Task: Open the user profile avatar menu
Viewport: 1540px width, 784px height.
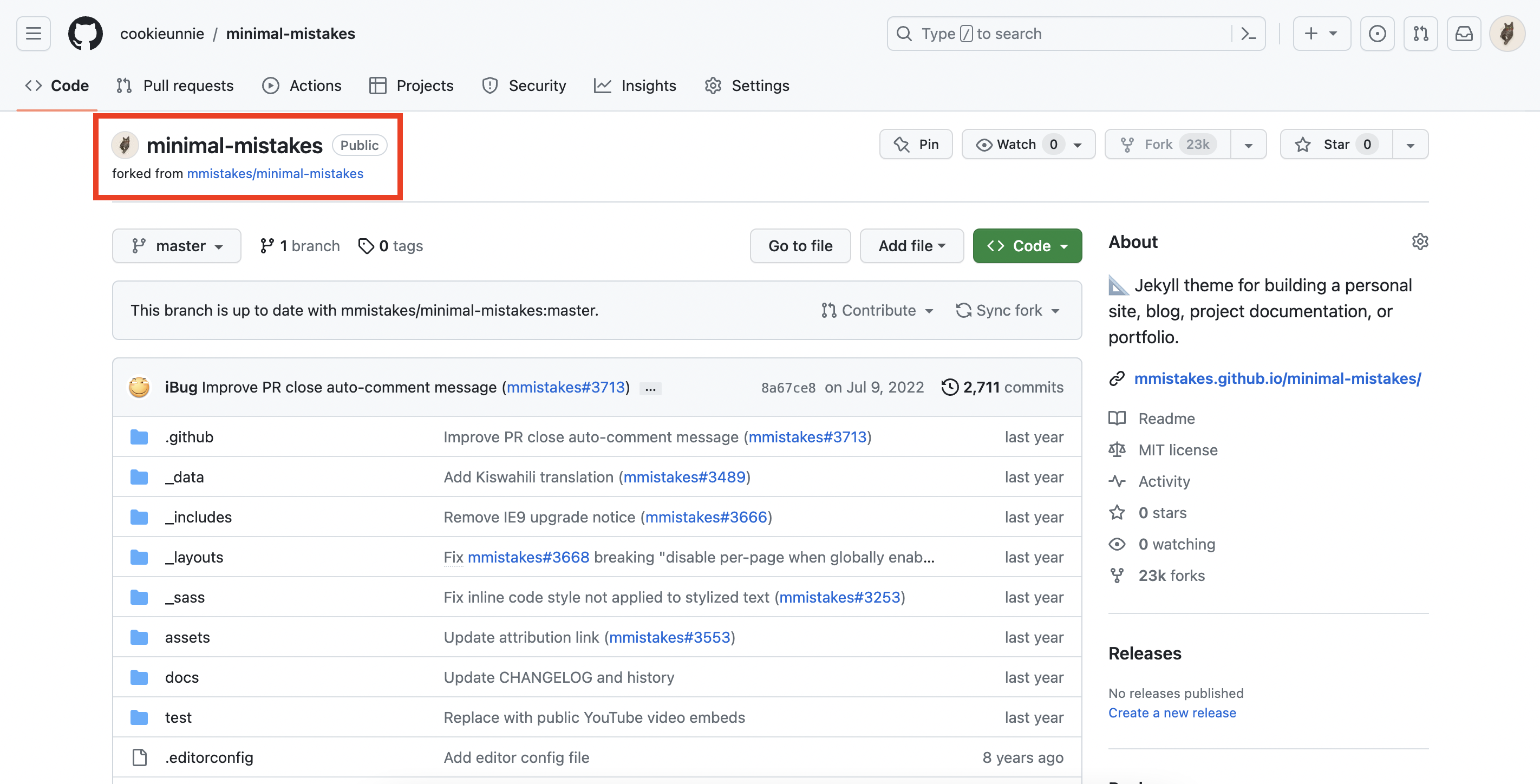Action: pos(1507,34)
